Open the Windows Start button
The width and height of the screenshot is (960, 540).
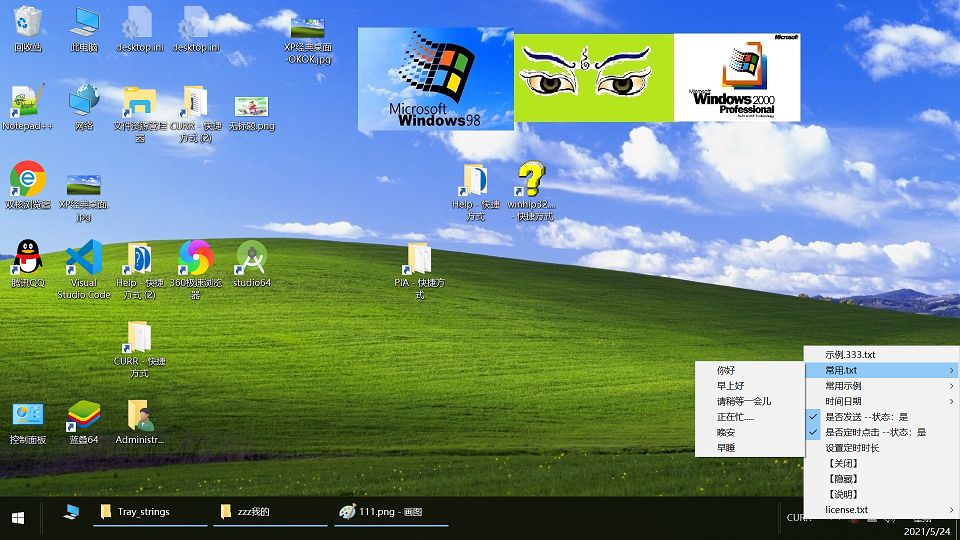[18, 518]
